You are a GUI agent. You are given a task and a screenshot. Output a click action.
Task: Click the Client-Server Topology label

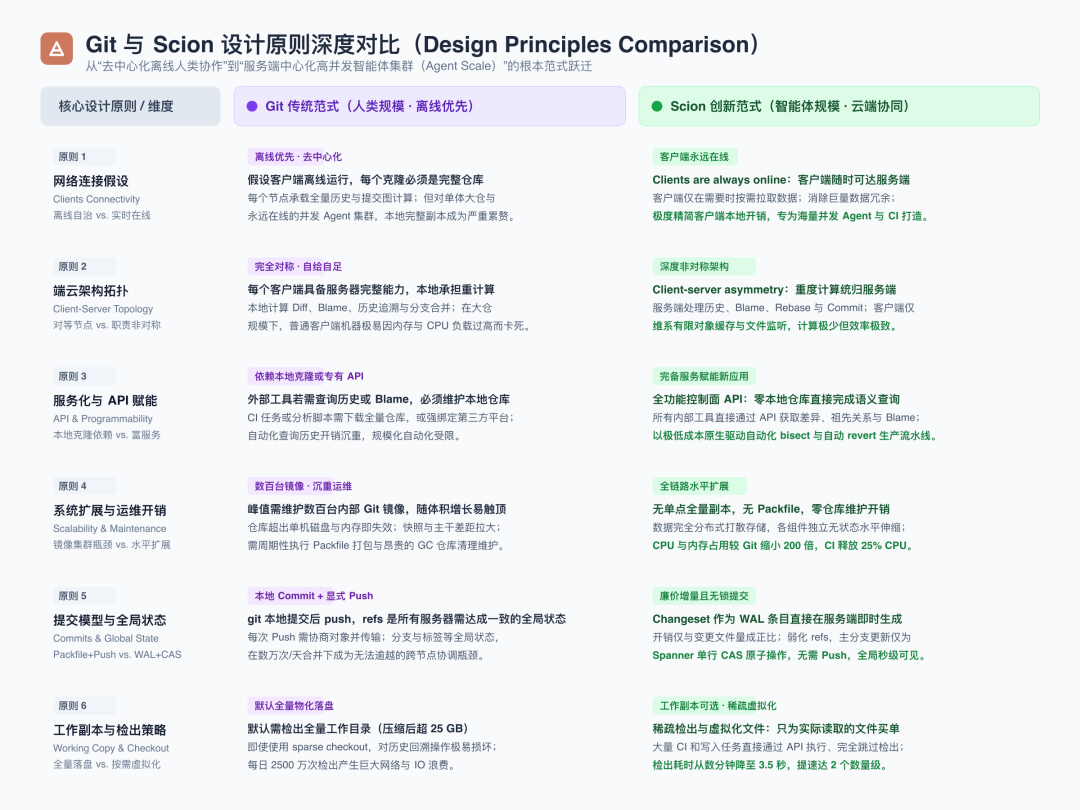click(103, 309)
